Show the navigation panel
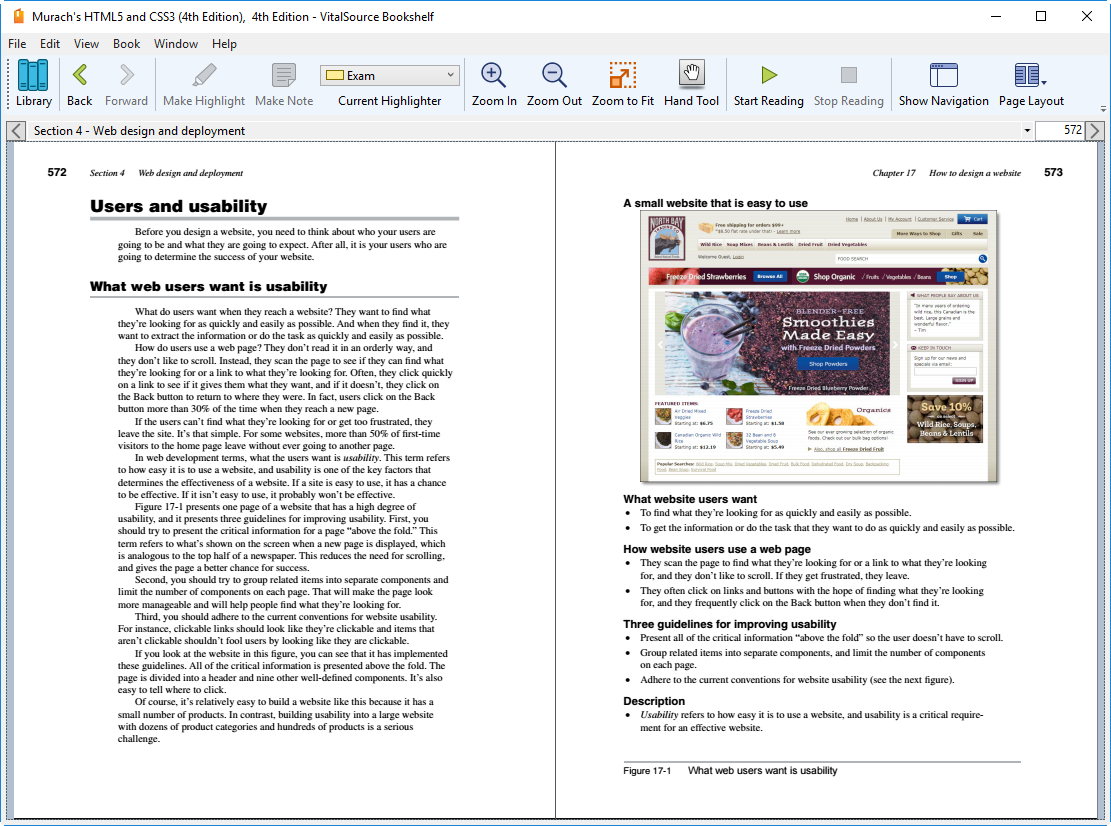The image size is (1111, 826). [943, 84]
